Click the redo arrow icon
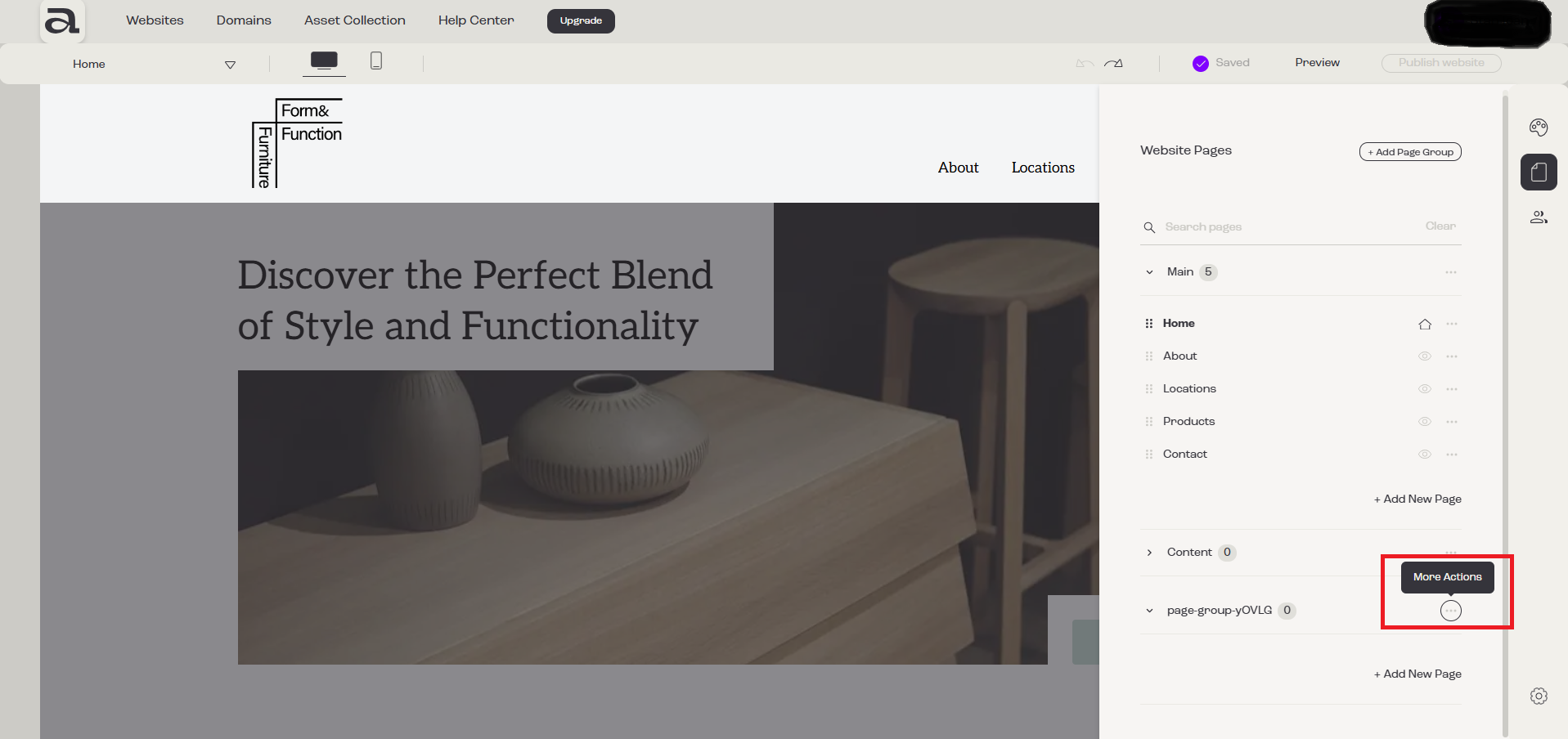Screen dimensions: 1568x739 click(1113, 63)
